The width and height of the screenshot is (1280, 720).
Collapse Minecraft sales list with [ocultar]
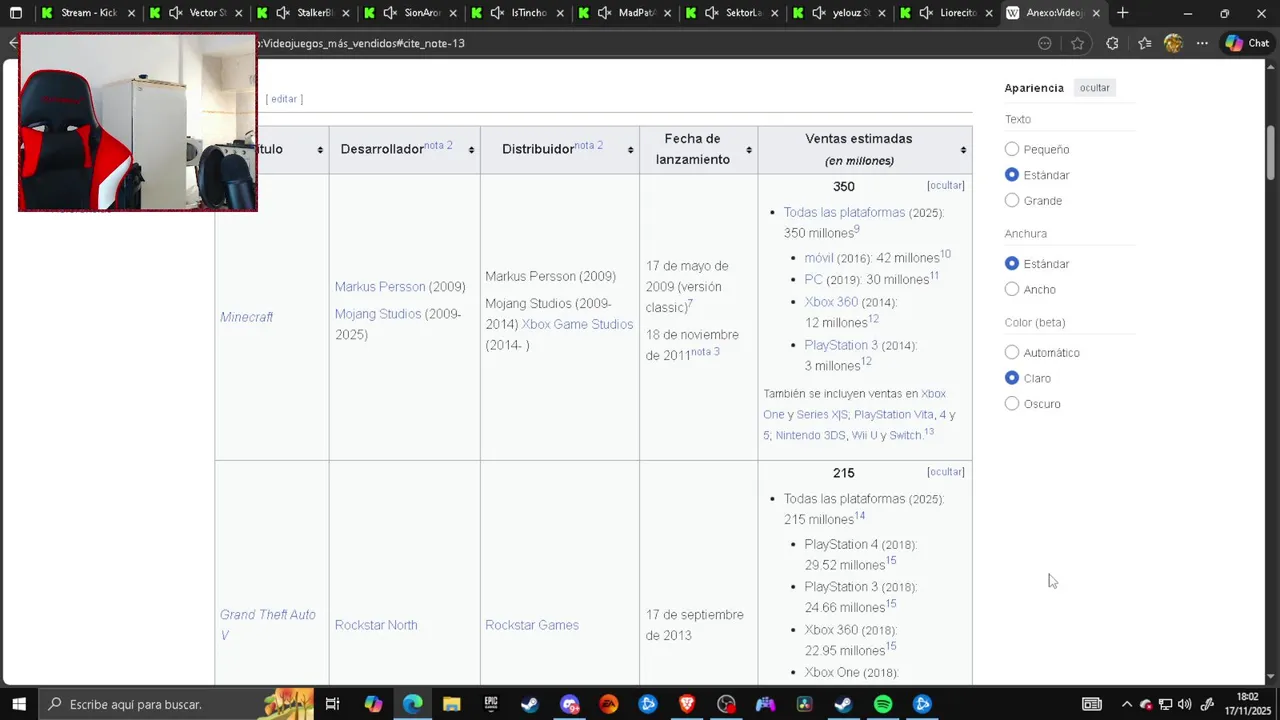coord(945,186)
